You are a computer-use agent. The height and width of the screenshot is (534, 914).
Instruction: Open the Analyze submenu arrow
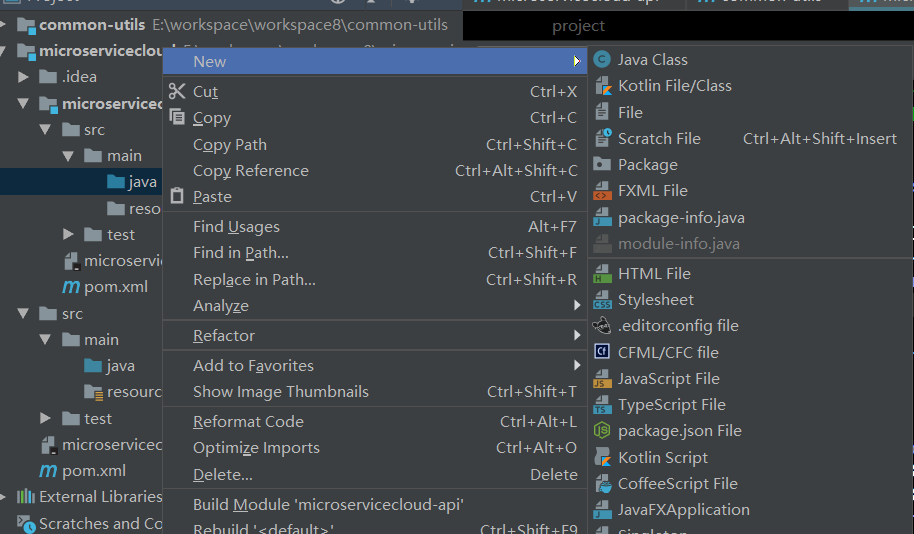click(x=576, y=305)
